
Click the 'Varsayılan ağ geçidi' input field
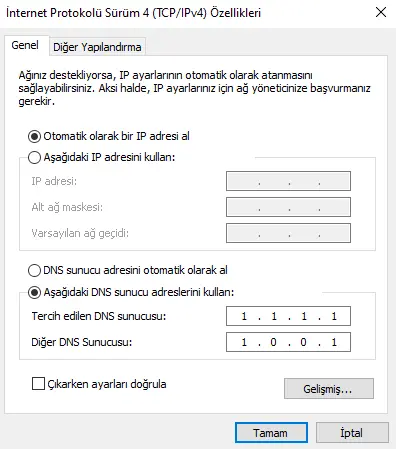click(x=288, y=233)
